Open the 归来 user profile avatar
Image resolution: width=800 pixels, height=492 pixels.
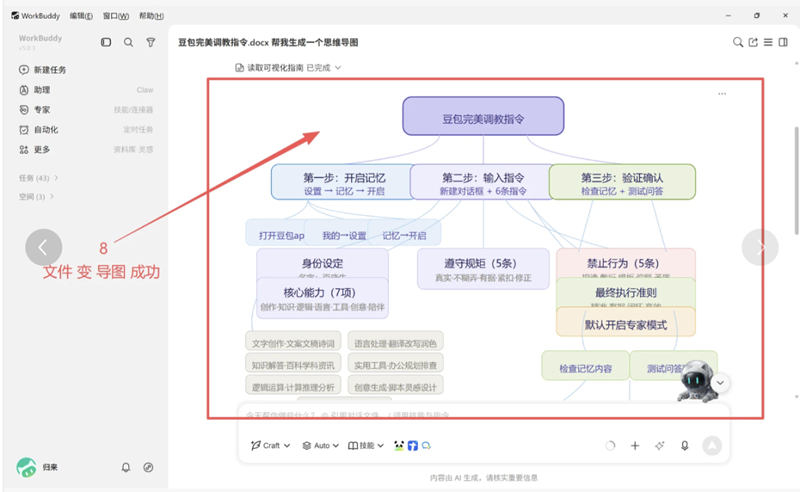pos(26,467)
